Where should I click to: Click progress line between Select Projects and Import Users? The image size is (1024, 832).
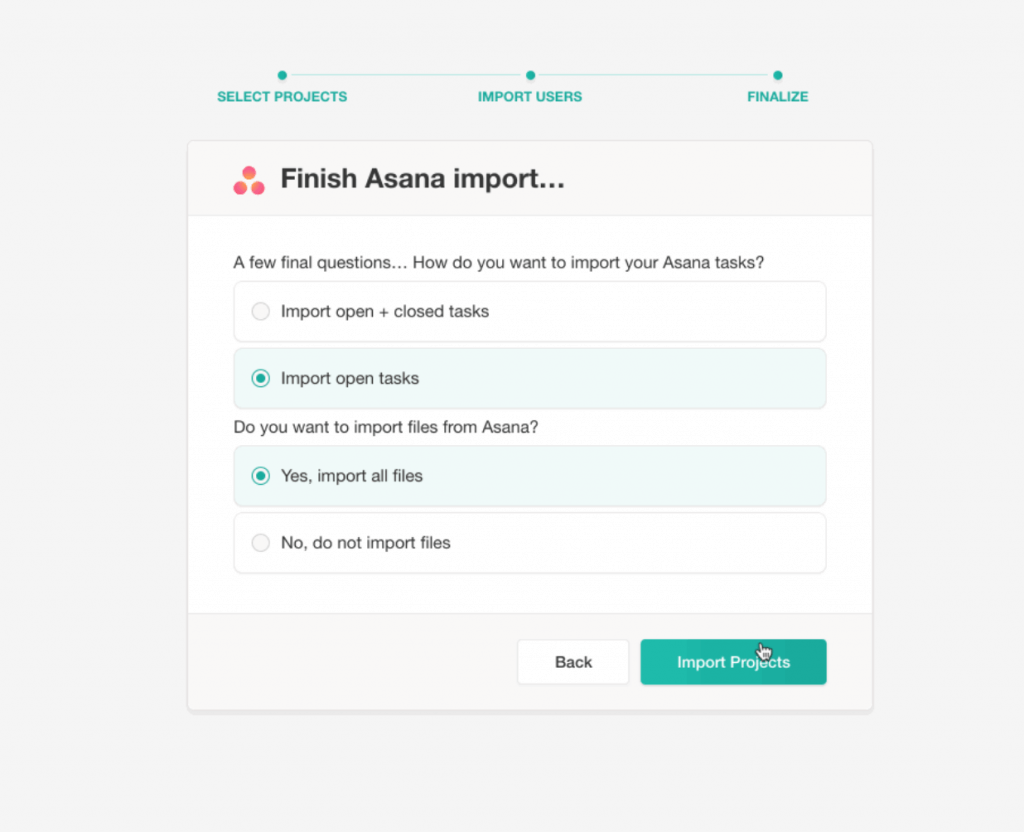pyautogui.click(x=406, y=75)
